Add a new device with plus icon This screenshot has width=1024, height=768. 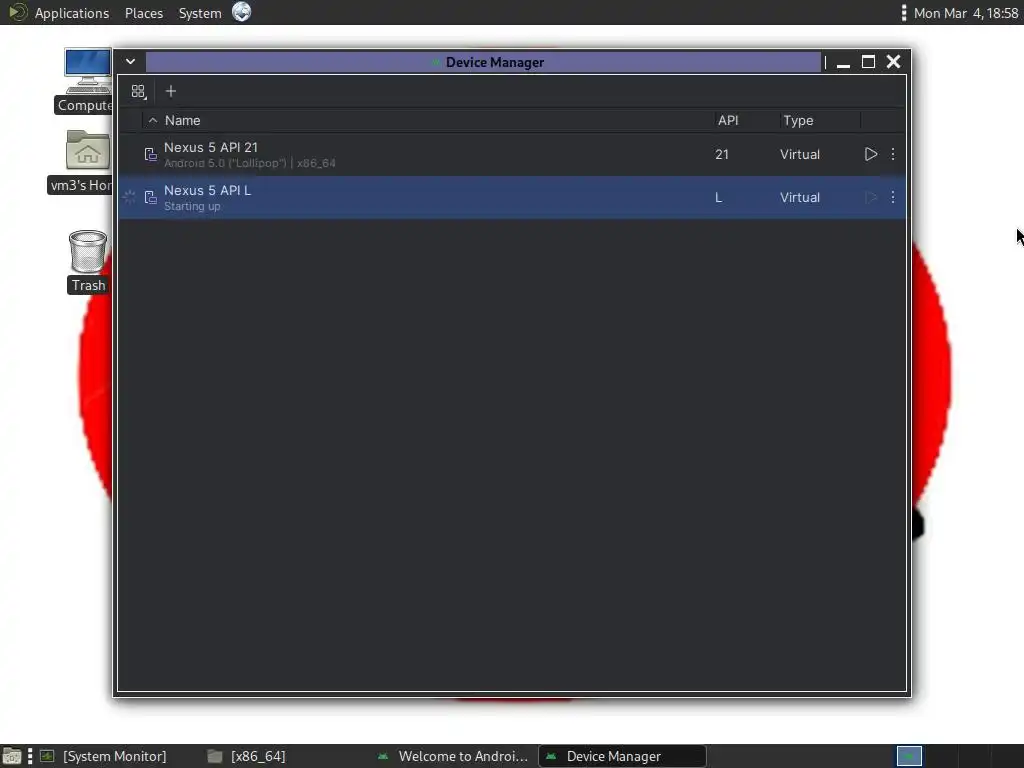click(x=170, y=91)
